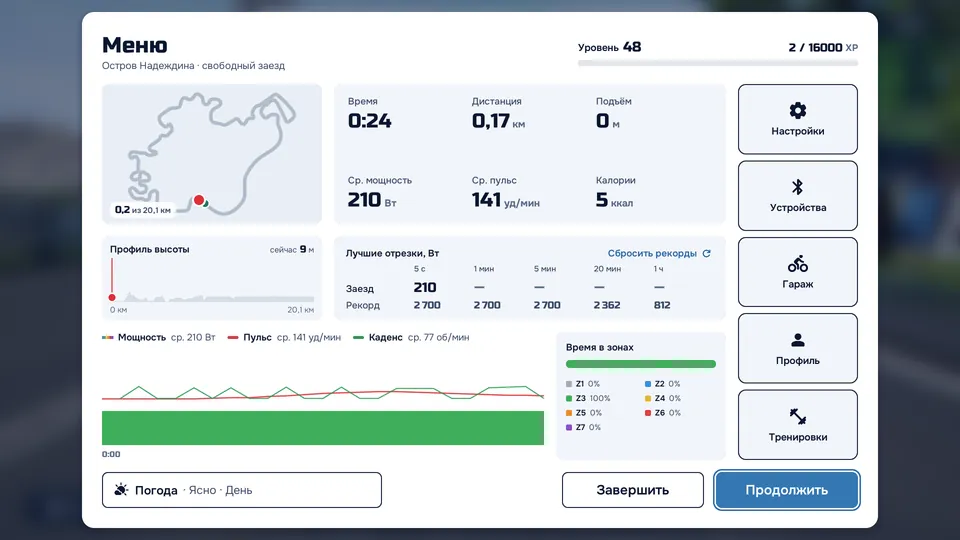960x540 pixels.
Task: Click the Z1 gray zone swatch
Action: pyautogui.click(x=569, y=384)
